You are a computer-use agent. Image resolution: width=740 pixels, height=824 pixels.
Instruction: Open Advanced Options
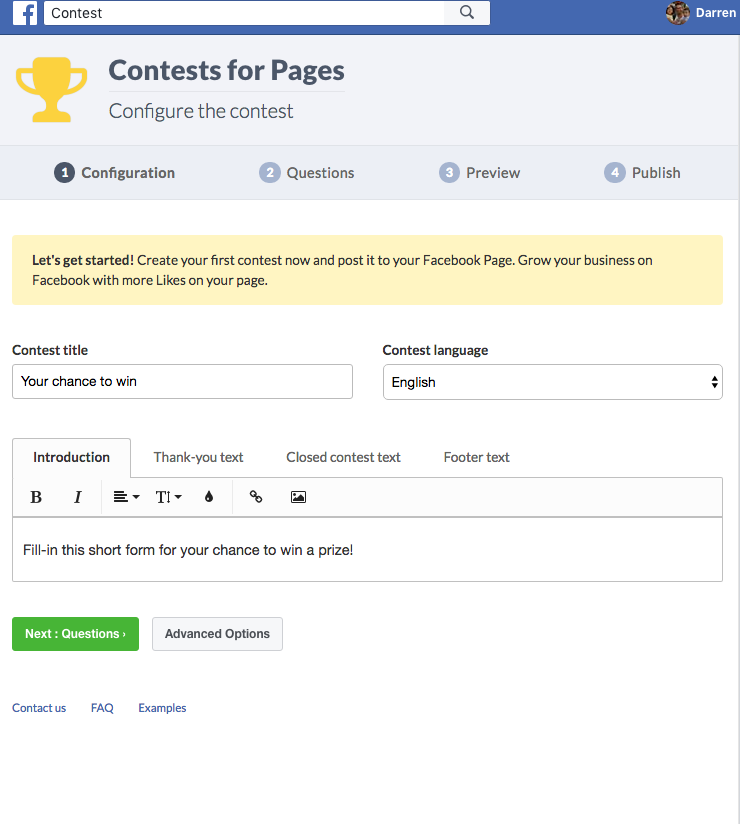[x=217, y=634]
